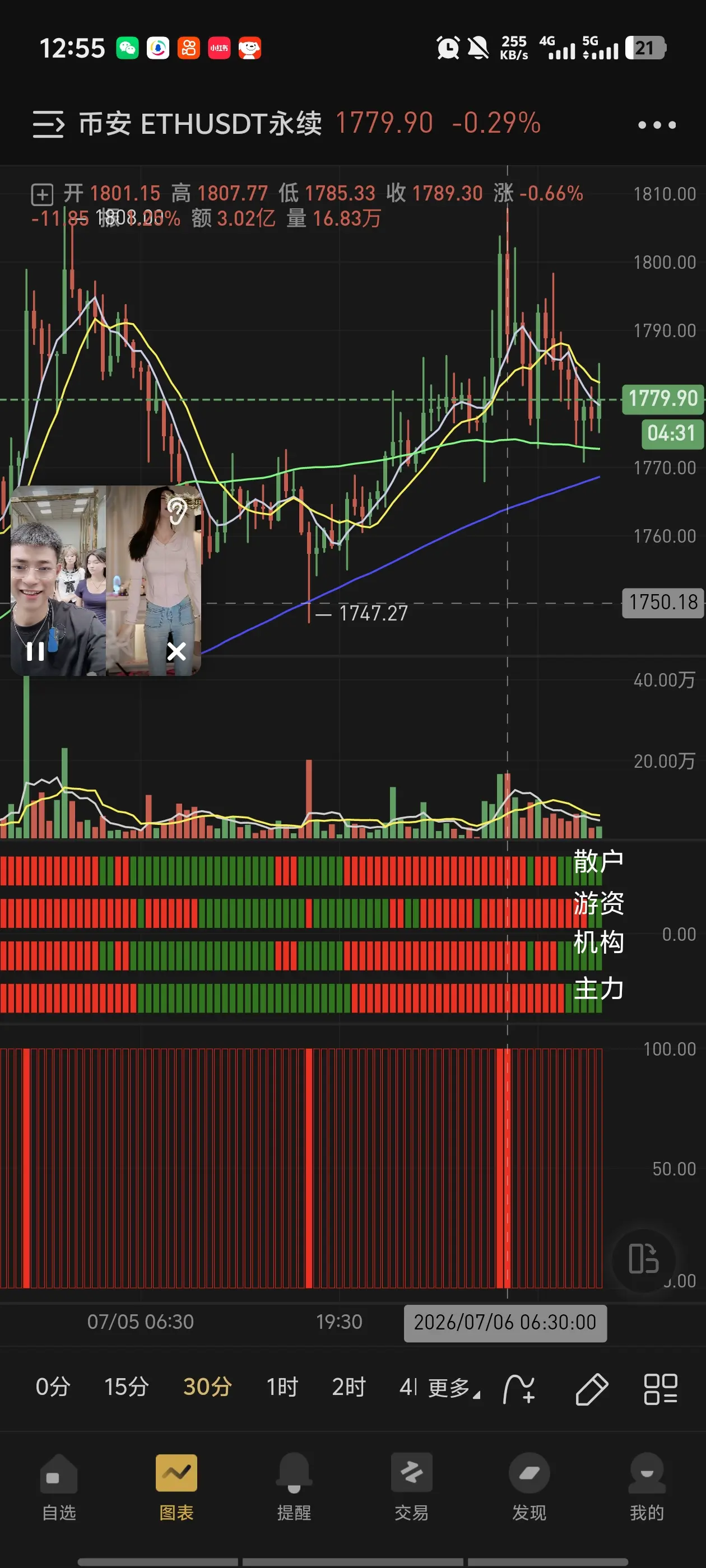The width and height of the screenshot is (706, 1568).
Task: Tap the ear listen icon on video
Action: pos(177,511)
